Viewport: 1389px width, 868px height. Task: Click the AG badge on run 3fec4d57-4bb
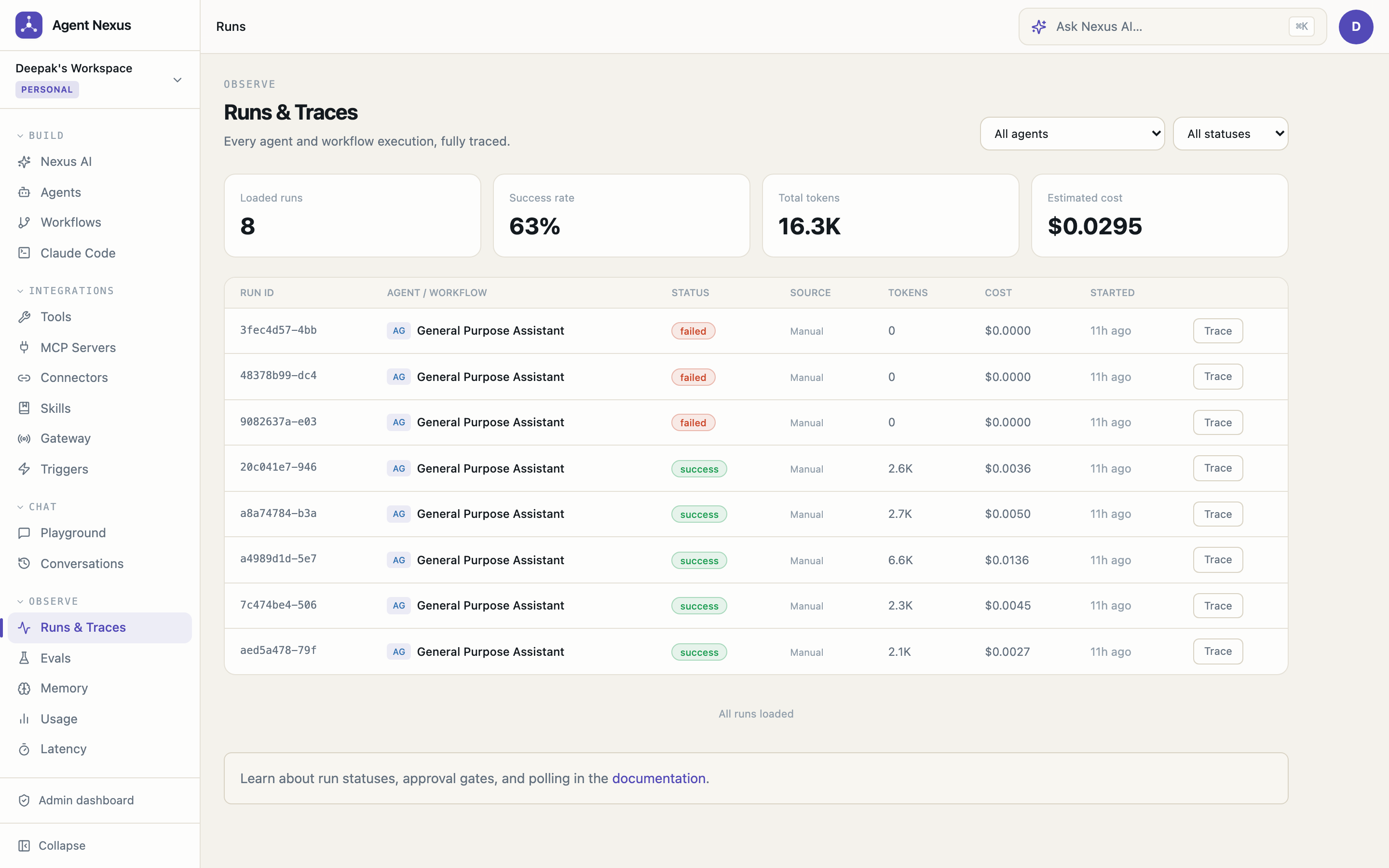pyautogui.click(x=399, y=331)
